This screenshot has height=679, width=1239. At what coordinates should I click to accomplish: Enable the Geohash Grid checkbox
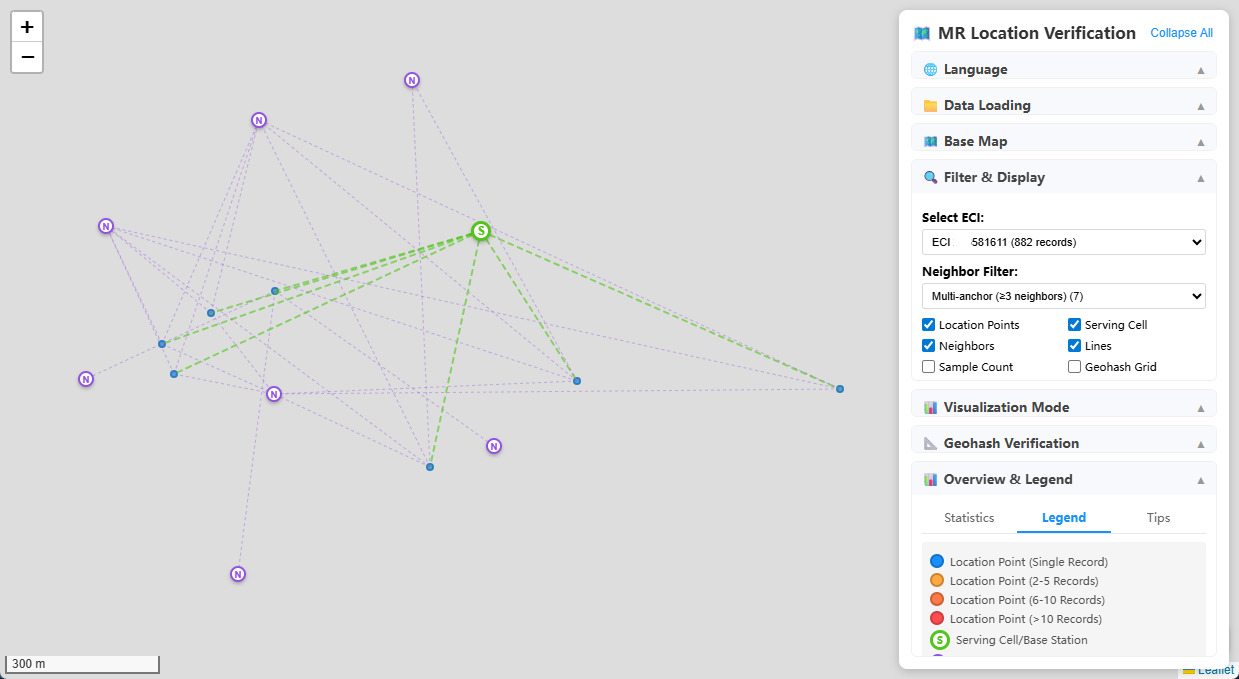pyautogui.click(x=1074, y=367)
